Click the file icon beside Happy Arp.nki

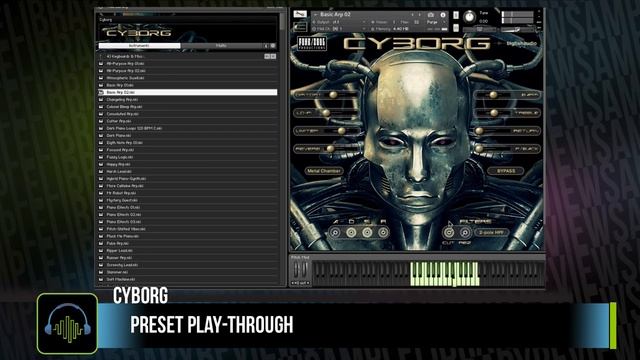(x=101, y=164)
